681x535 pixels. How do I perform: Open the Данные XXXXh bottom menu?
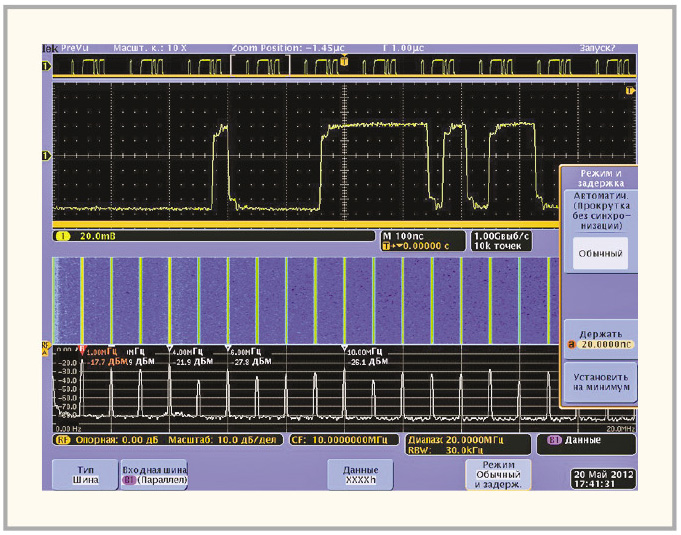coord(360,474)
